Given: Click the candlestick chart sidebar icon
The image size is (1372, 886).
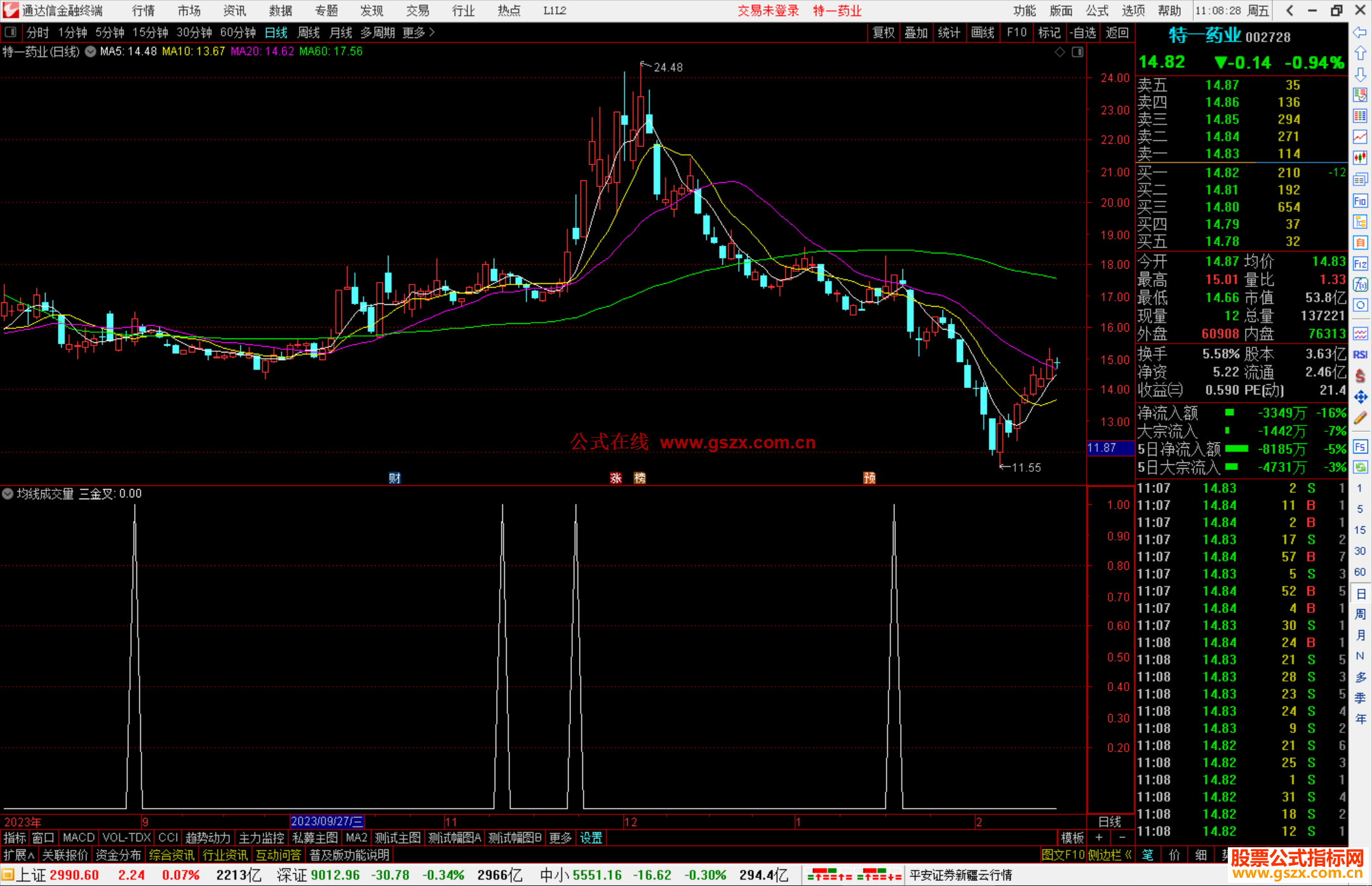Looking at the screenshot, I should (1359, 158).
